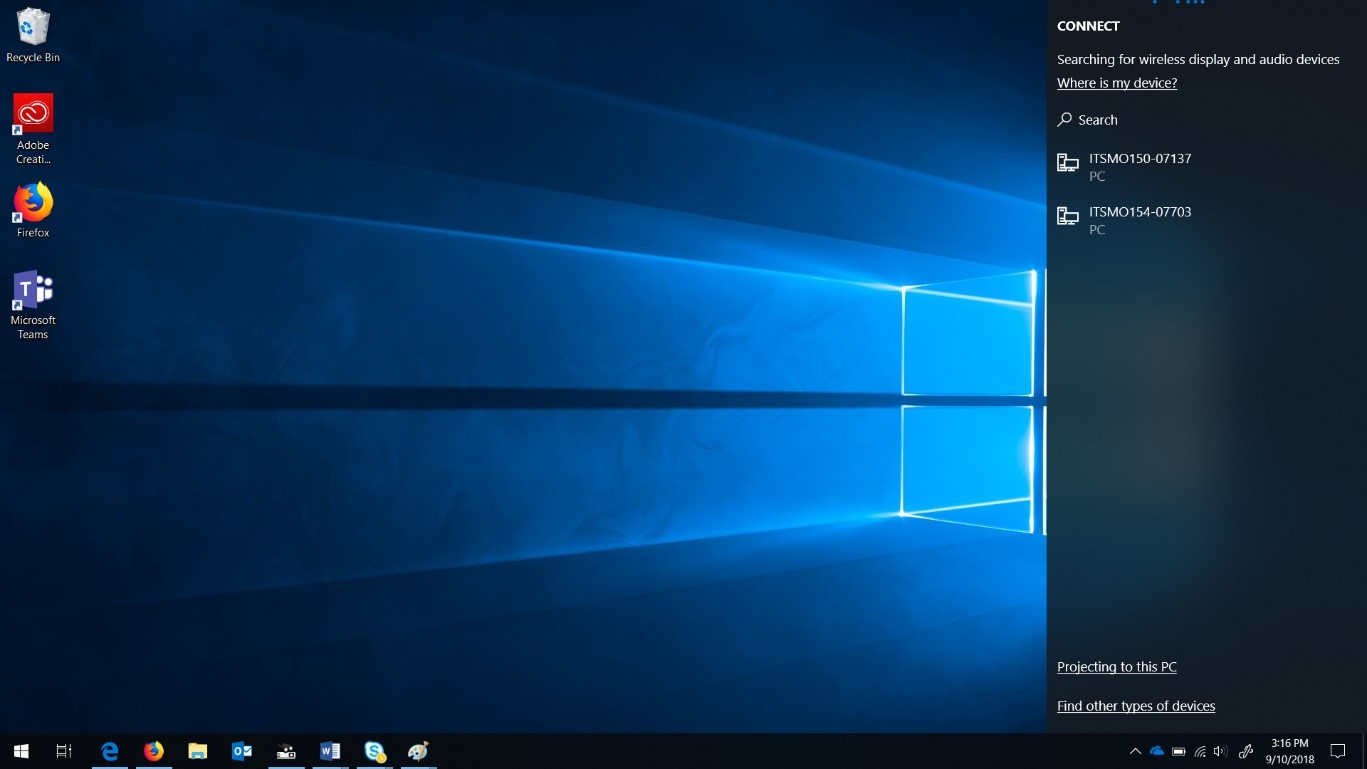1367x769 pixels.
Task: Click the CONNECT panel heading
Action: 1088,26
